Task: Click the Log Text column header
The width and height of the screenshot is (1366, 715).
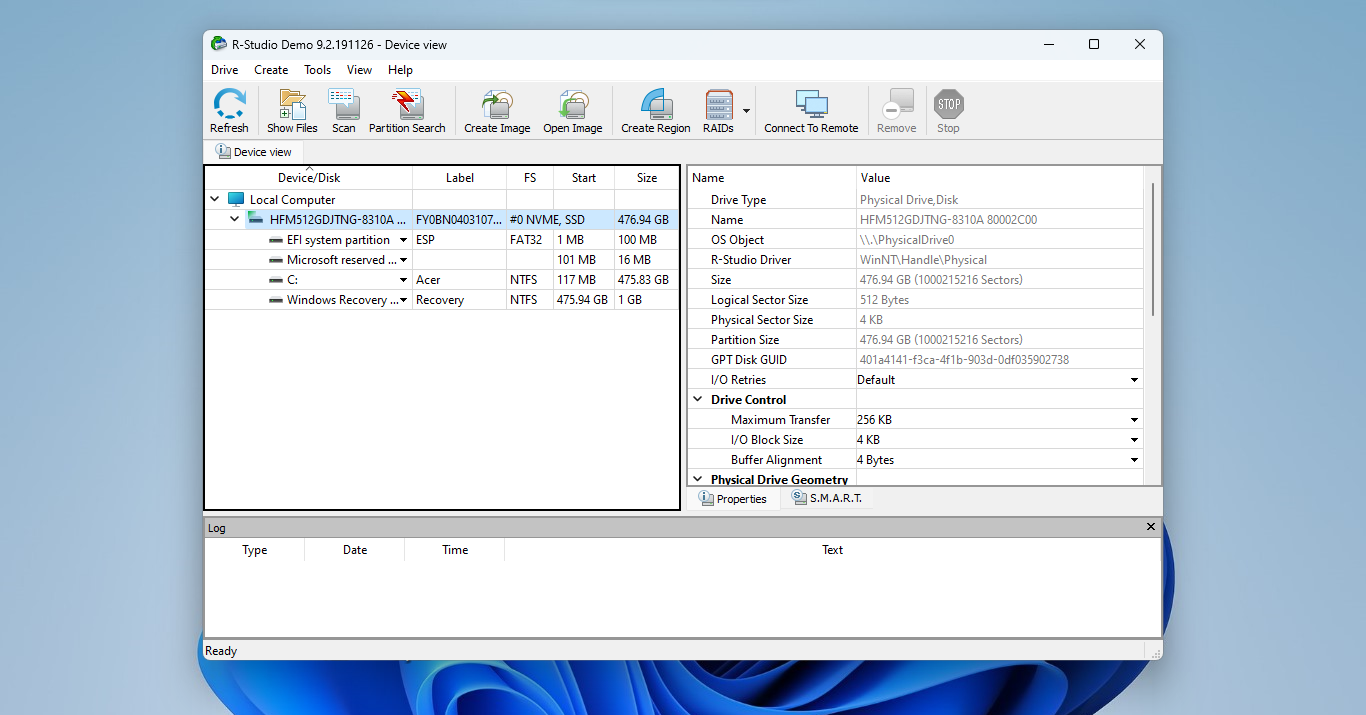Action: 832,550
